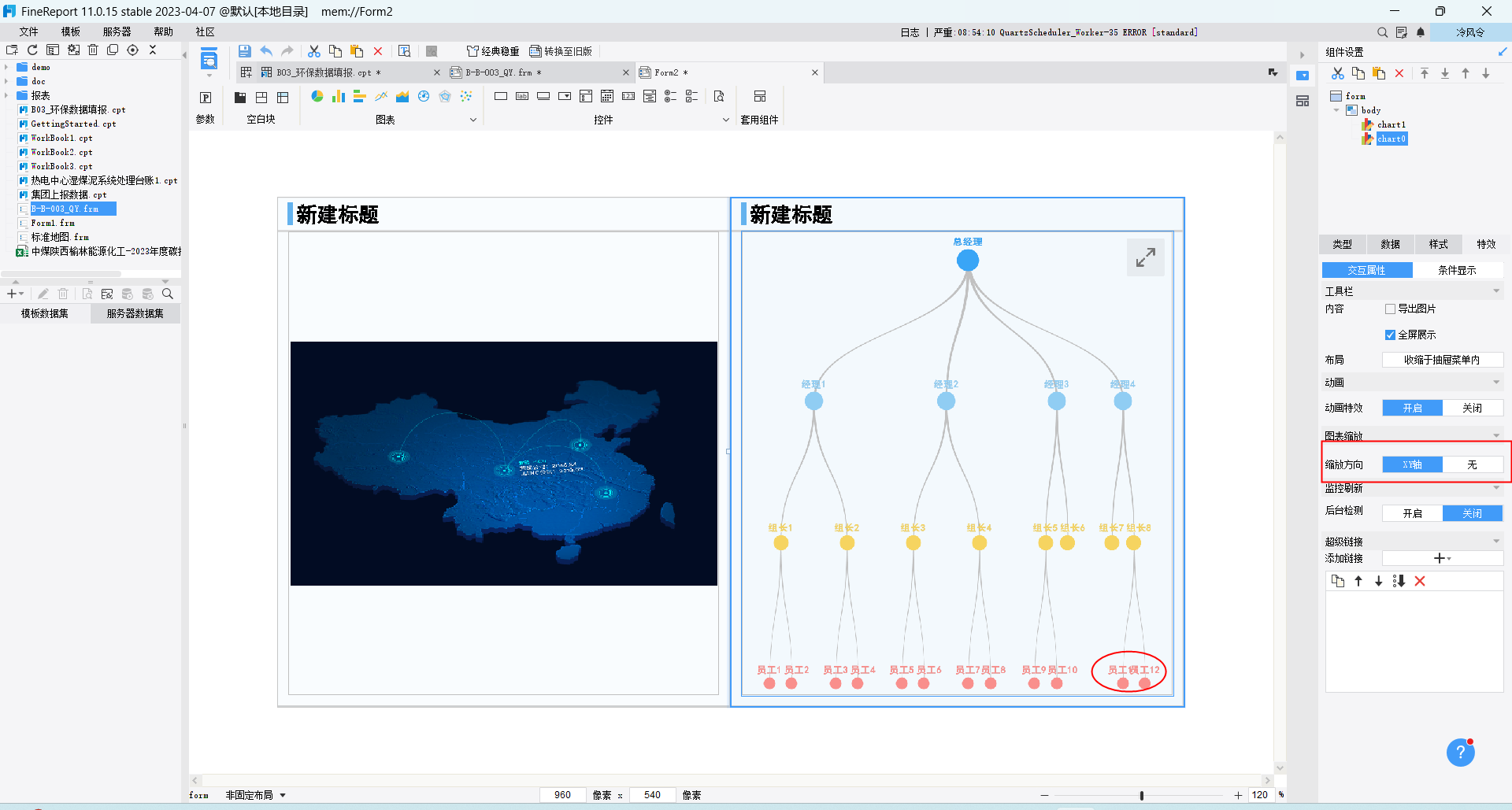Add a number input widget
Image resolution: width=1512 pixels, height=810 pixels.
pos(628,96)
